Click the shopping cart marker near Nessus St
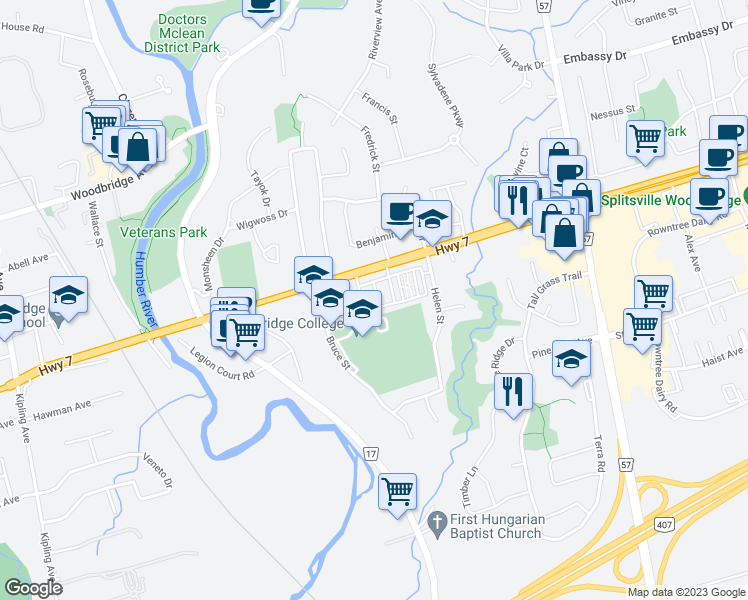Viewport: 748px width, 600px height. 645,140
